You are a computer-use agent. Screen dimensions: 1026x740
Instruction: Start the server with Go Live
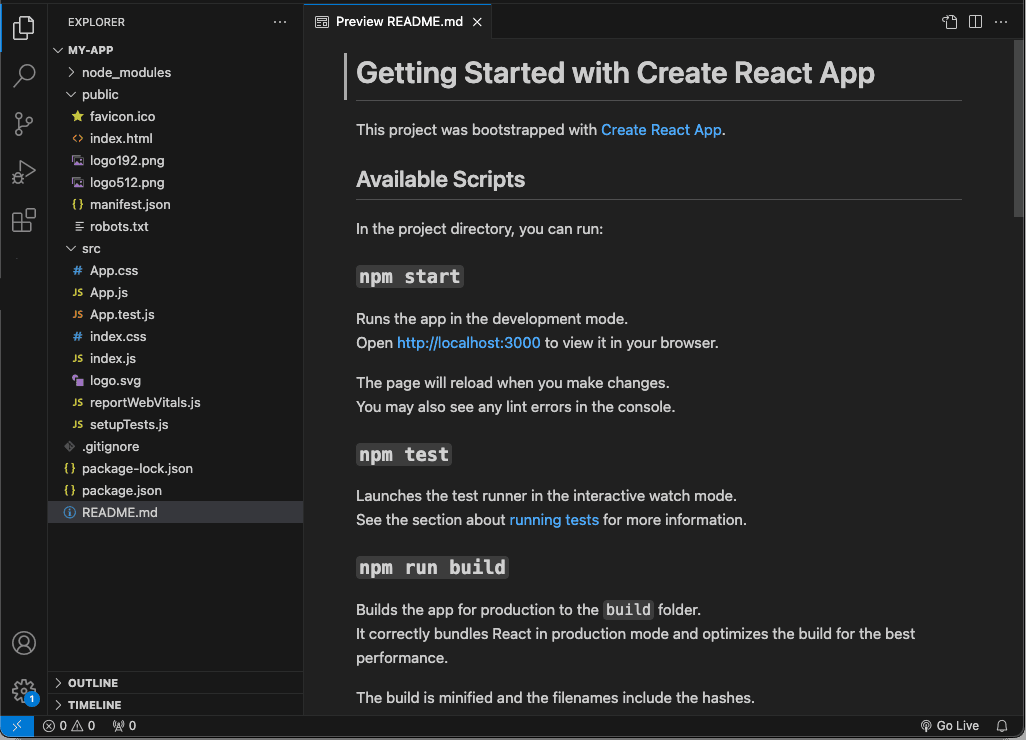coord(948,725)
